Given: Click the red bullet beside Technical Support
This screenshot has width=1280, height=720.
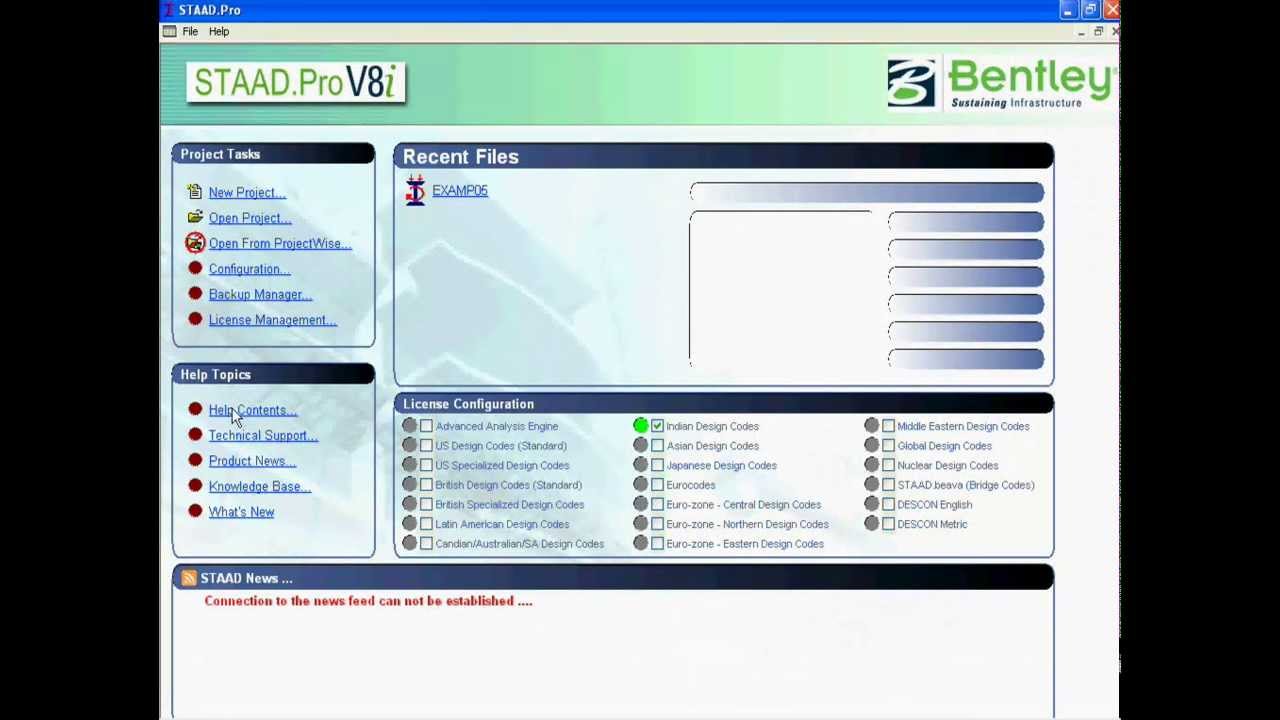Looking at the screenshot, I should click(x=195, y=434).
